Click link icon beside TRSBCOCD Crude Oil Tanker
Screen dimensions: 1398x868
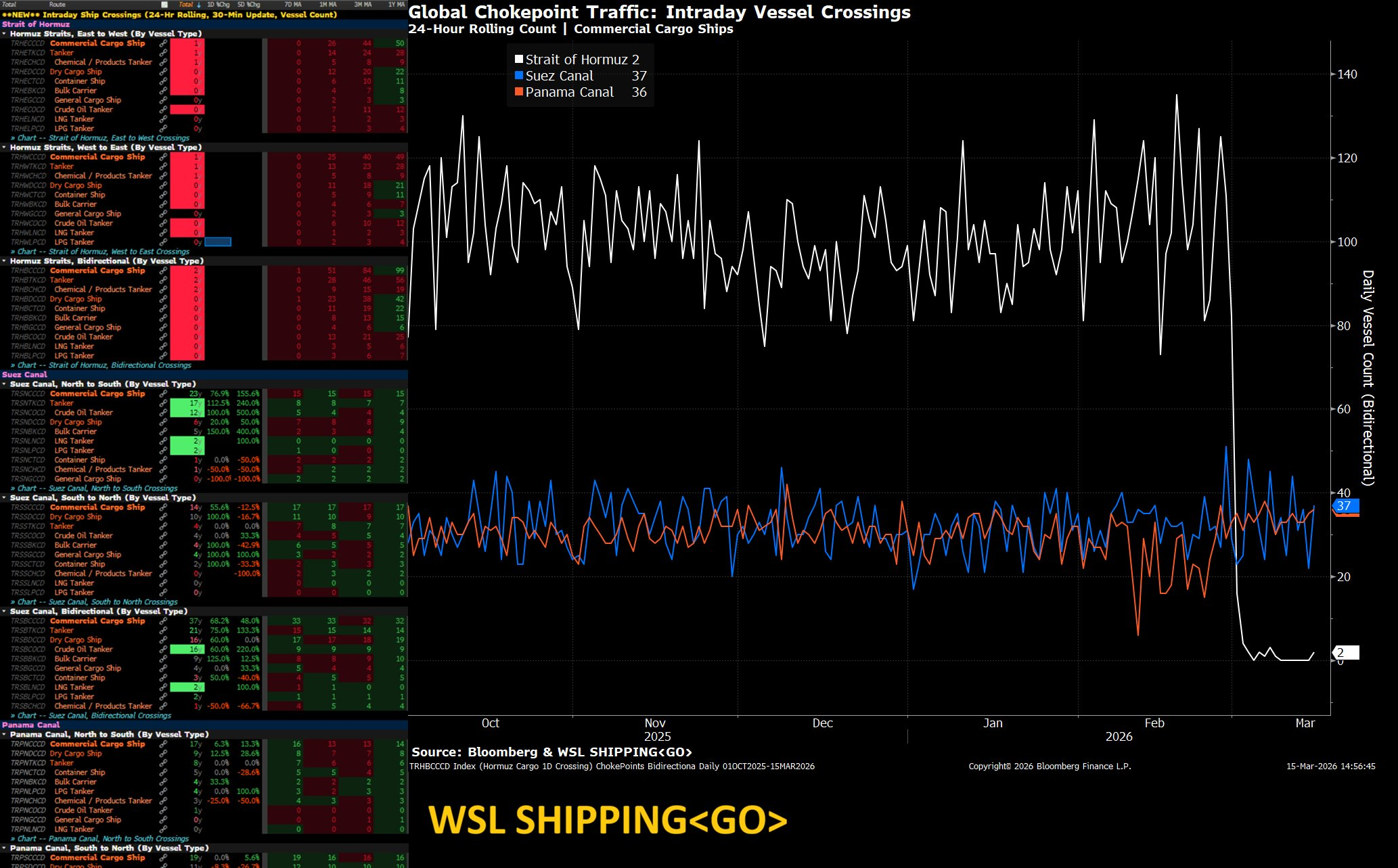tap(163, 649)
